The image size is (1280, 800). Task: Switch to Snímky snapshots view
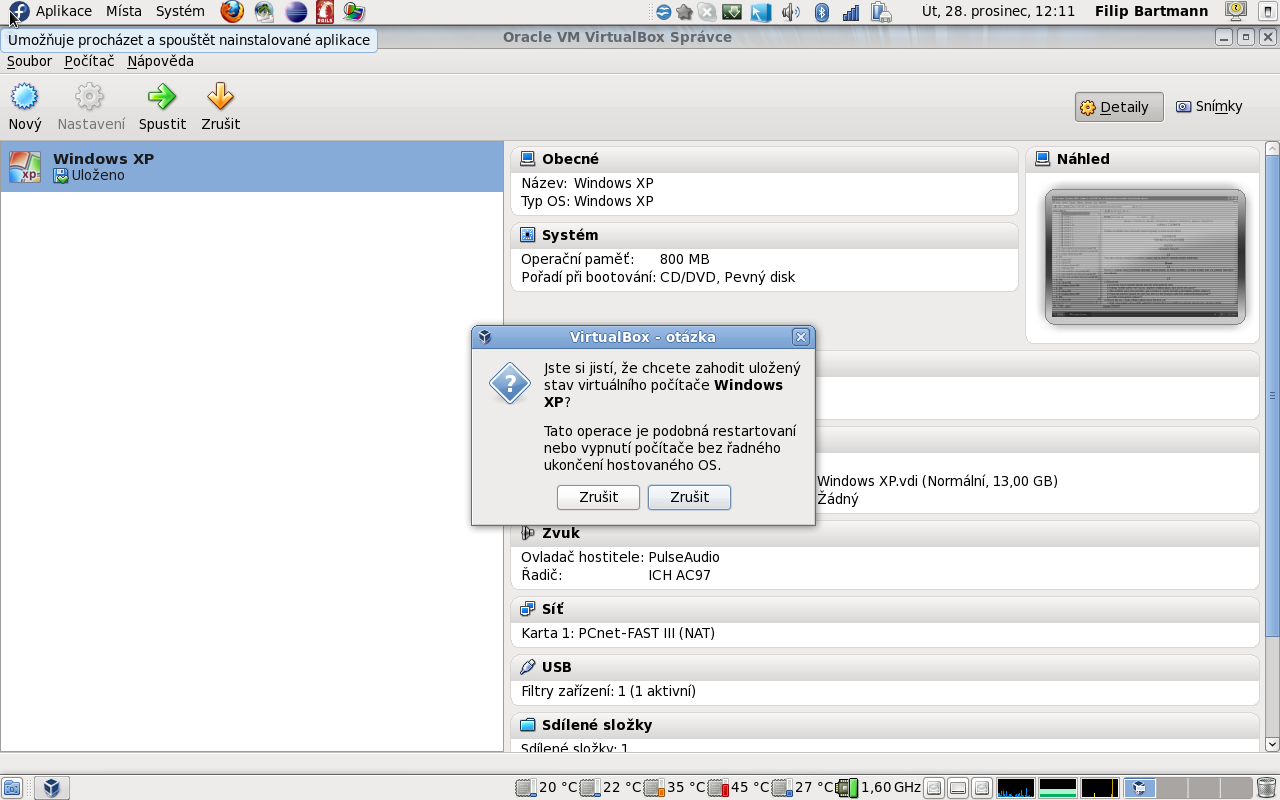tap(1209, 106)
